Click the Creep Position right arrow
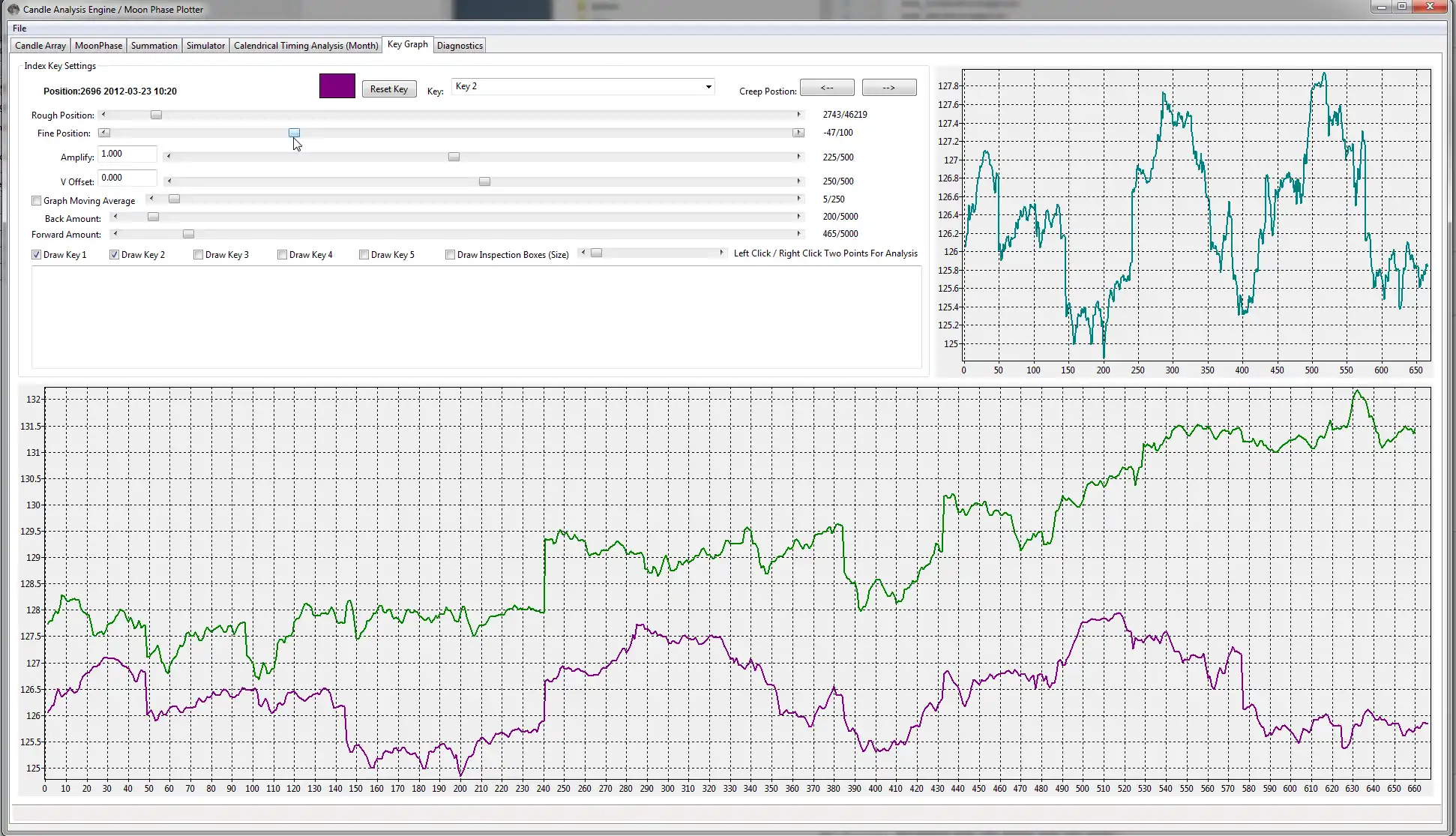1456x836 pixels. pos(888,88)
